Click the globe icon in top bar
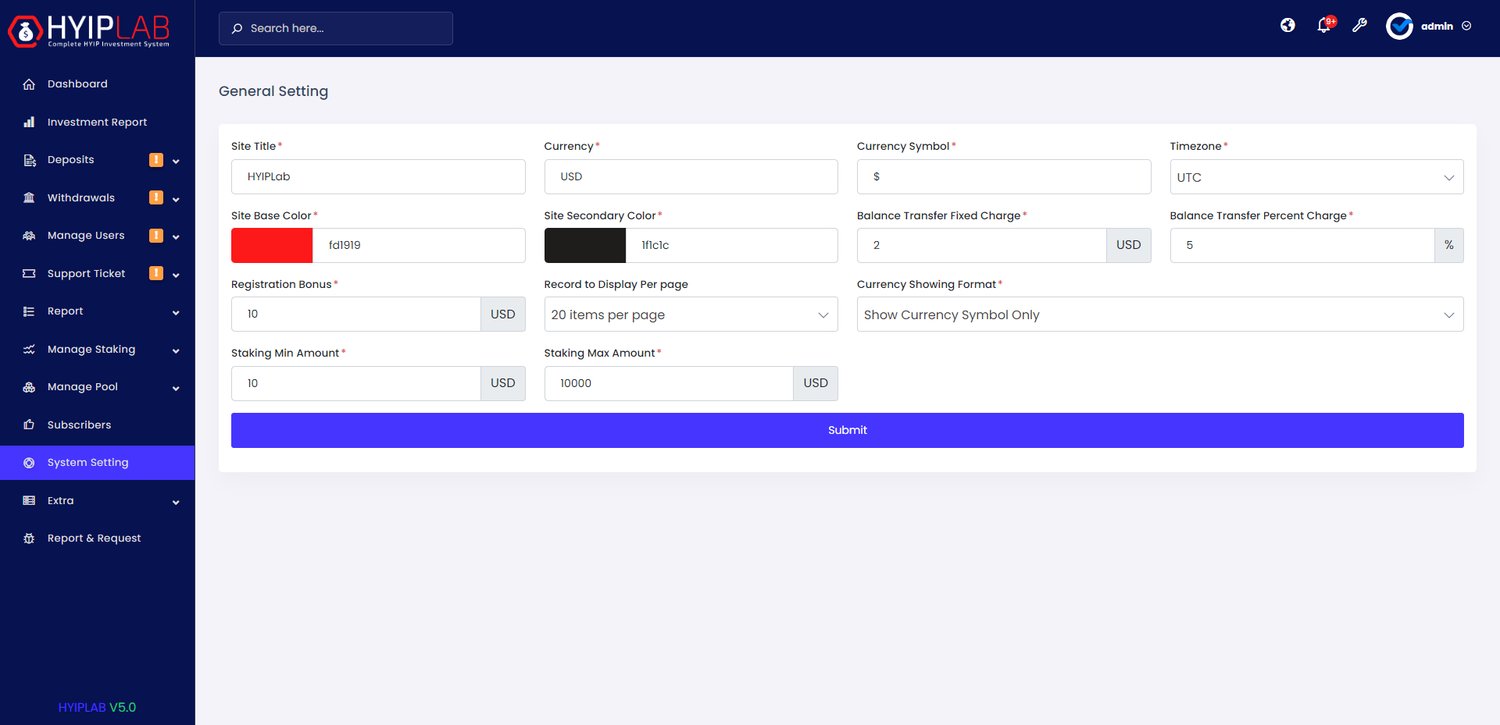Viewport: 1500px width, 725px height. 1288,26
